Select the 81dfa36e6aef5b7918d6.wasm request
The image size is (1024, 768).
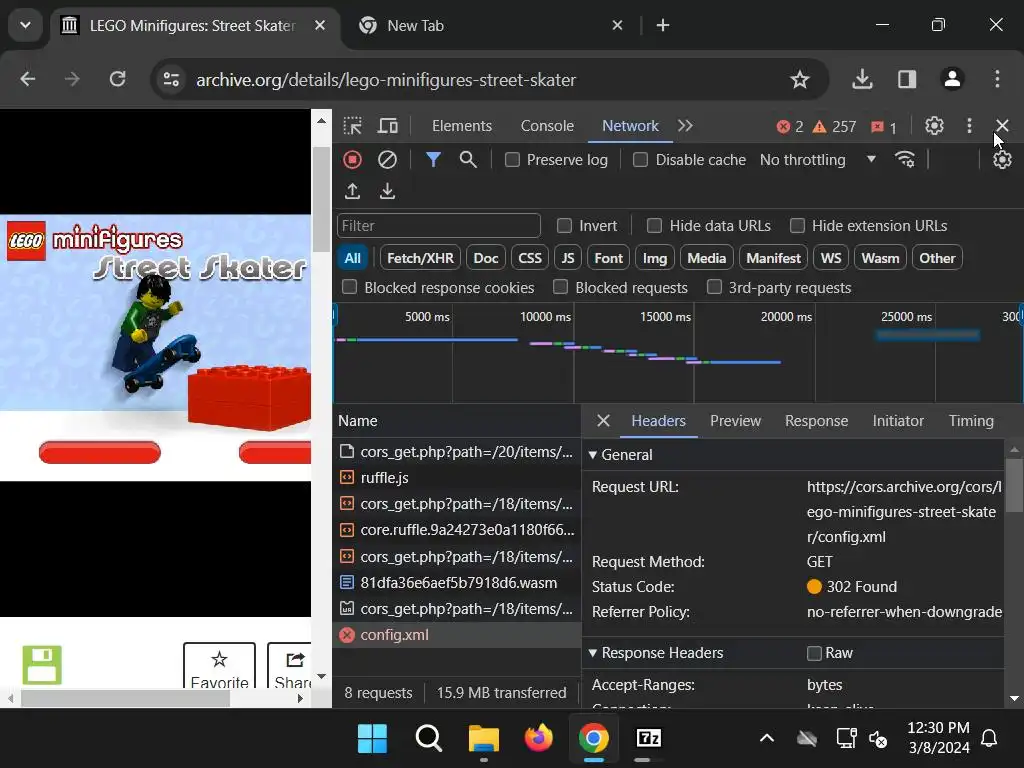(456, 583)
